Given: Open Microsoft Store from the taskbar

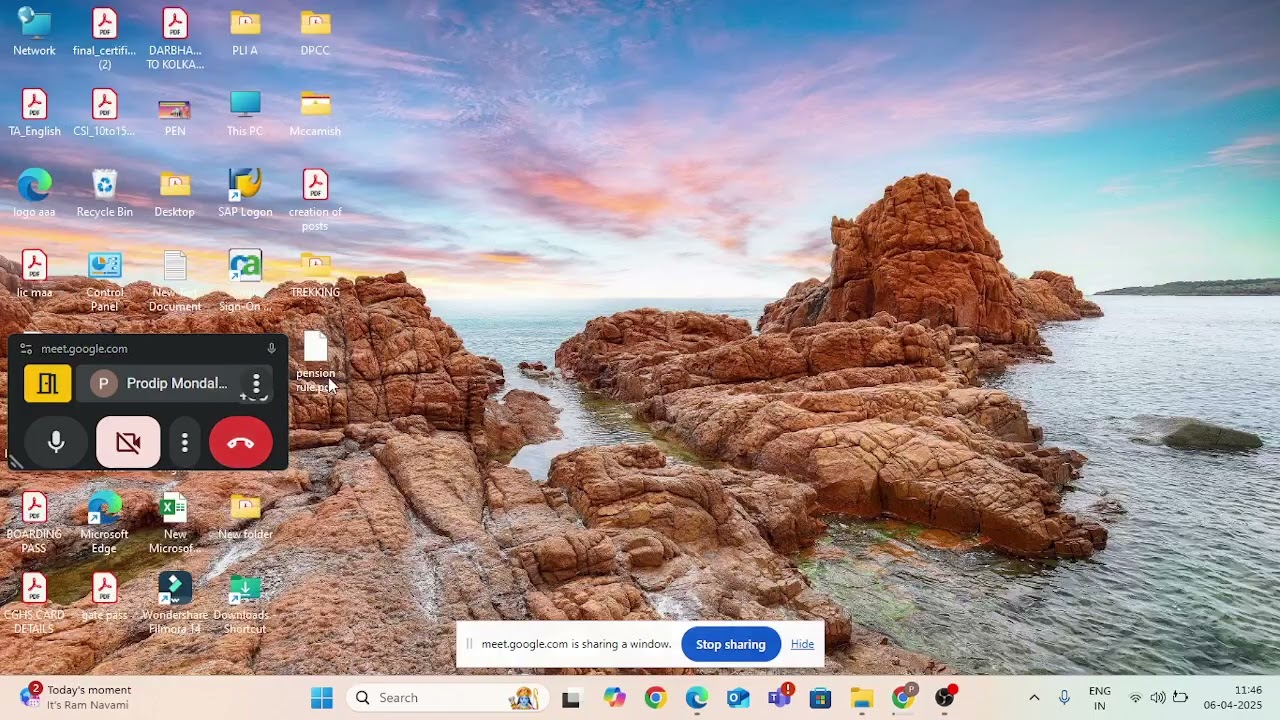Looking at the screenshot, I should tap(821, 698).
